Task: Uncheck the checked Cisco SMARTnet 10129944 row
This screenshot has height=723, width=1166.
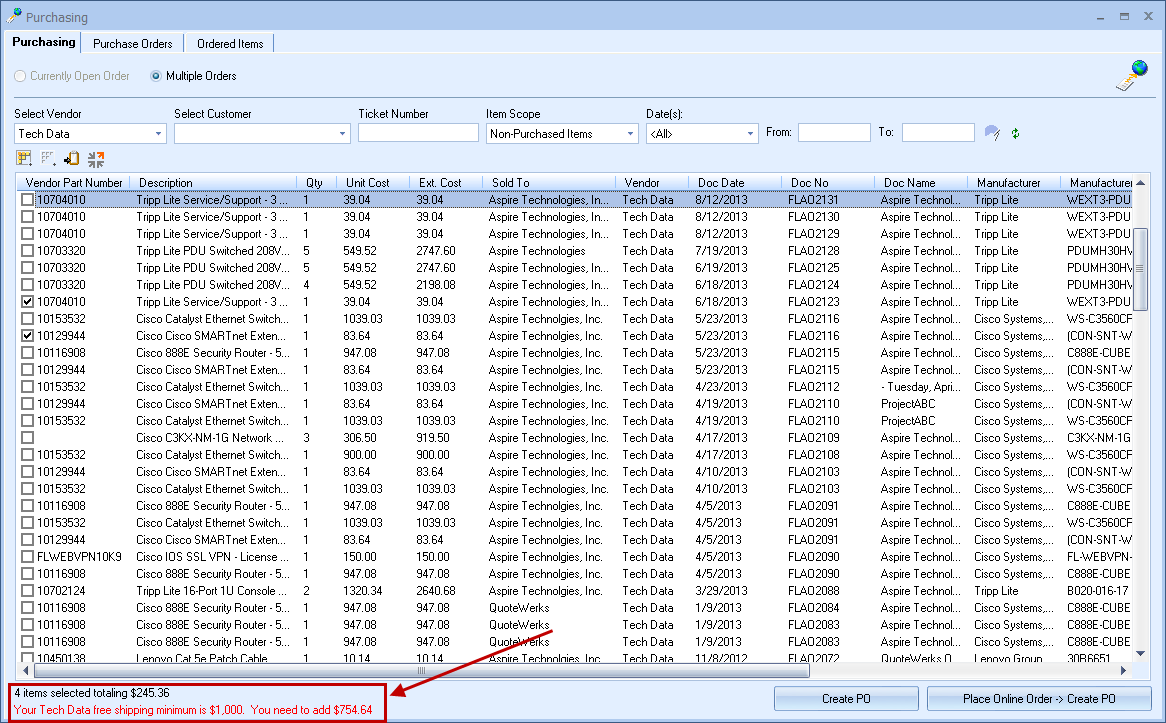Action: coord(28,336)
